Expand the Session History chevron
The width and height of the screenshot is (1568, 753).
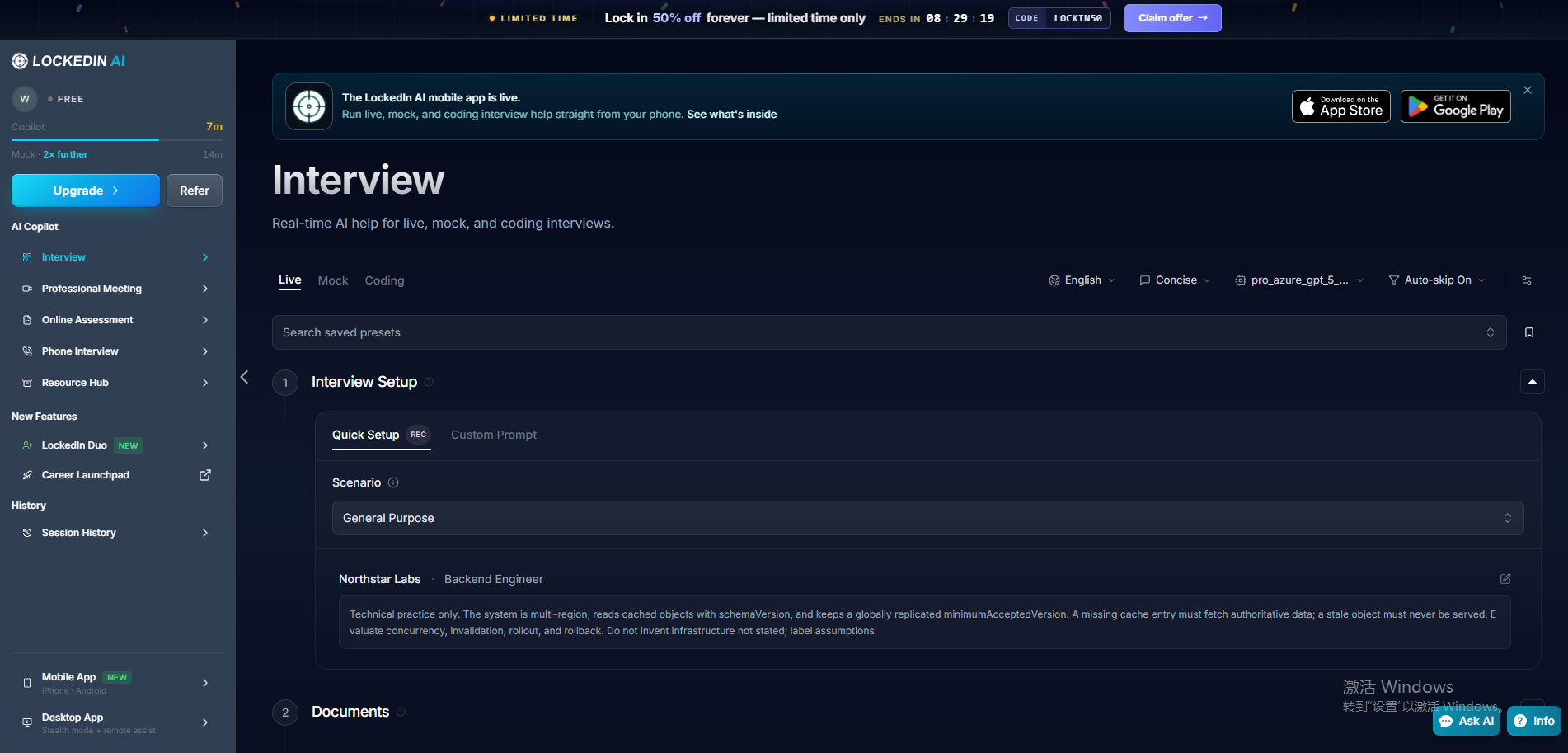click(x=205, y=533)
